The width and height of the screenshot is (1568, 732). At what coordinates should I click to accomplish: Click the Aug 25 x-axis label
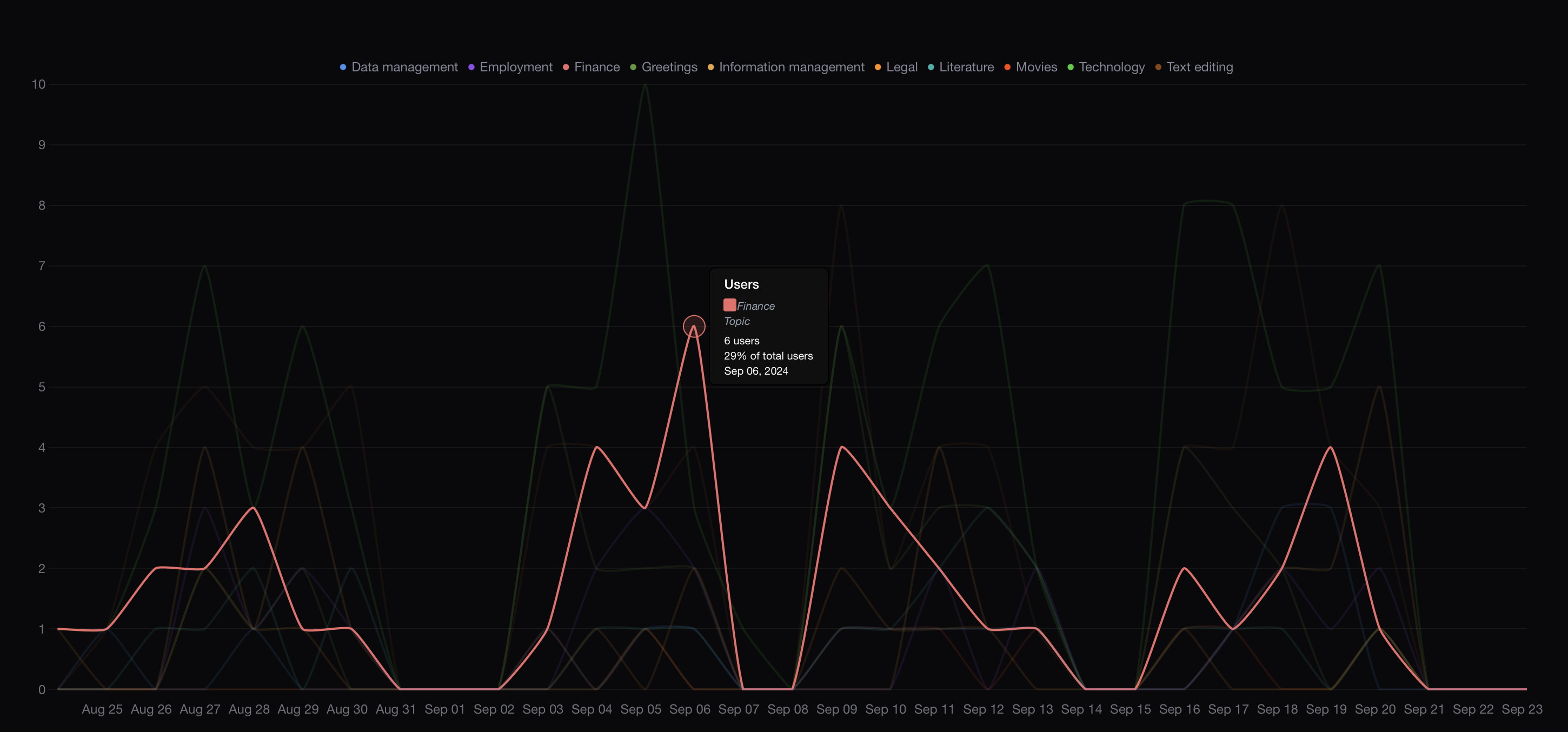coord(102,709)
